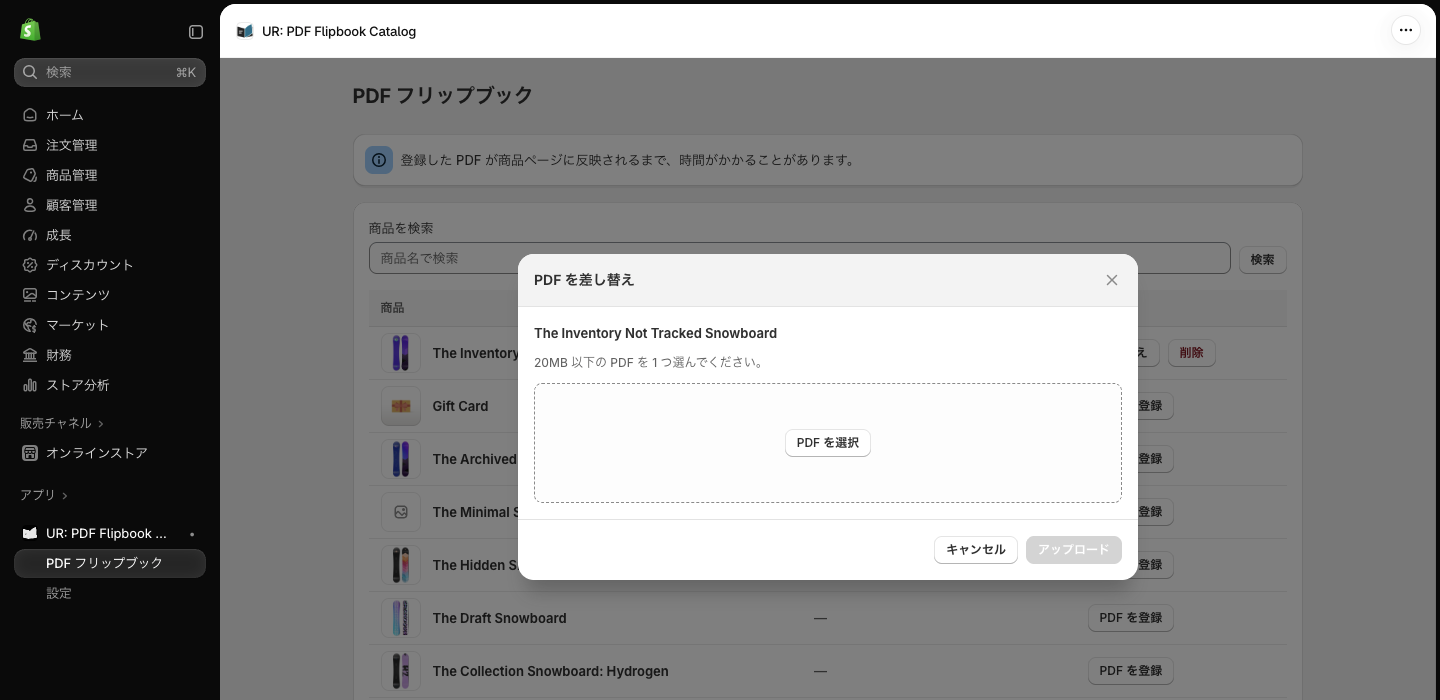Click the 財務 finance icon
Viewport: 1440px width, 700px height.
click(30, 355)
